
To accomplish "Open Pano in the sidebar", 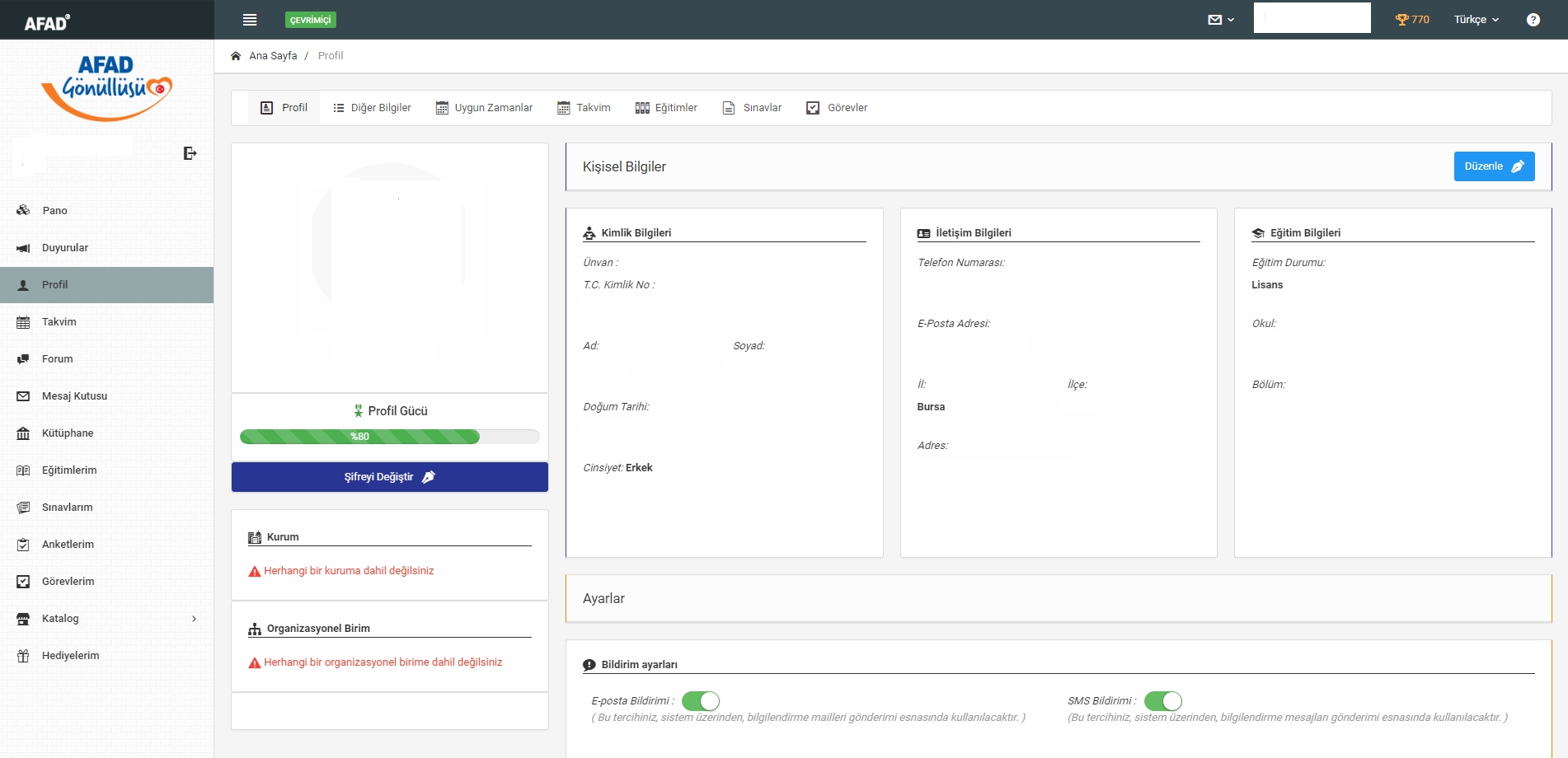I will (x=107, y=211).
